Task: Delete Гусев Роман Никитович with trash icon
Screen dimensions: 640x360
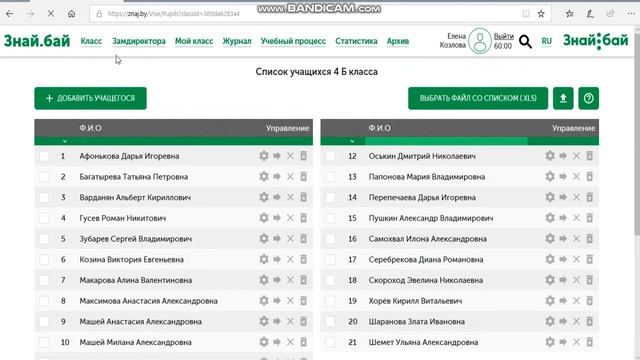Action: coord(303,218)
